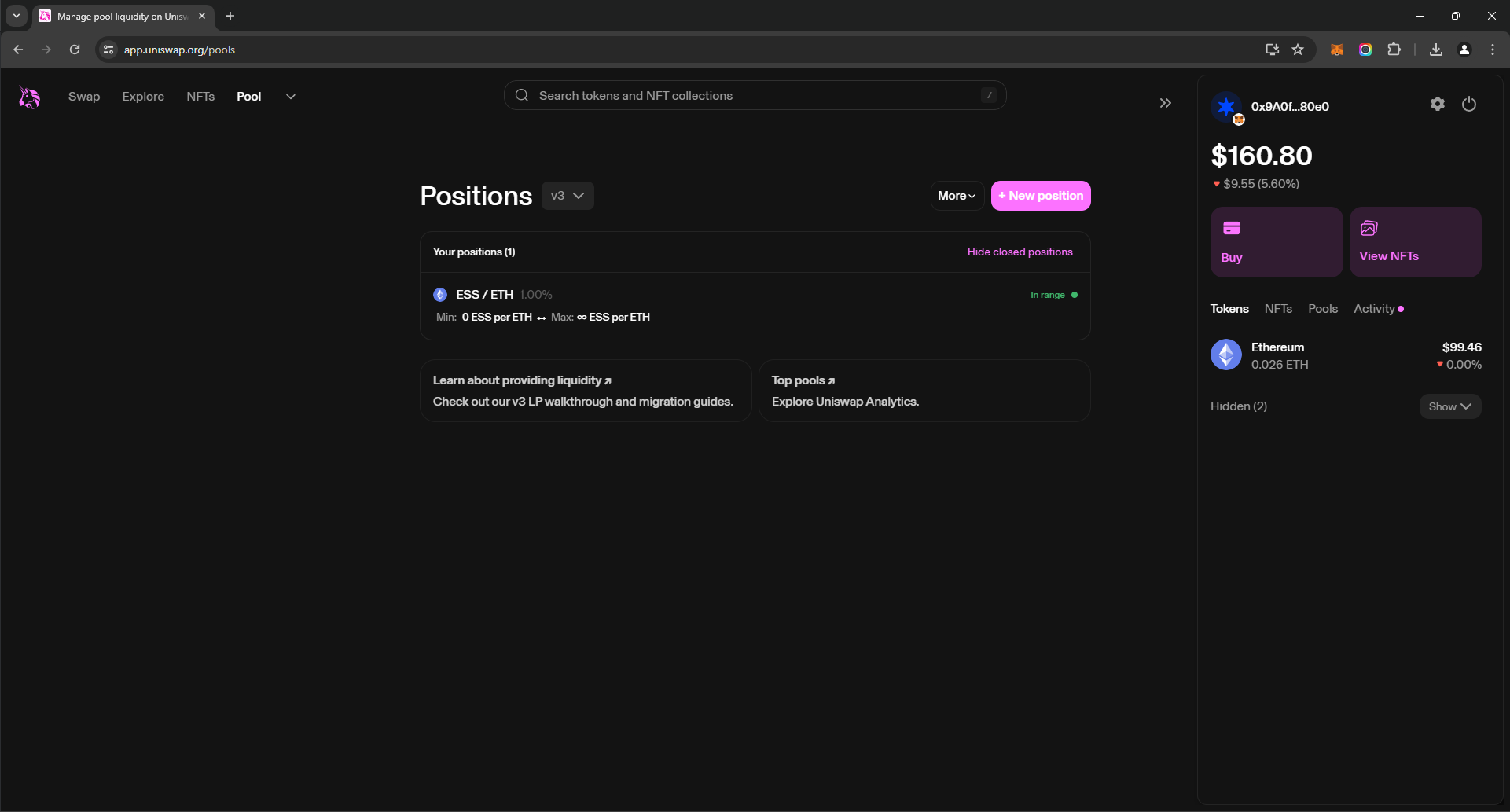Open the v3 version dropdown
Viewport: 1510px width, 812px height.
(x=568, y=196)
